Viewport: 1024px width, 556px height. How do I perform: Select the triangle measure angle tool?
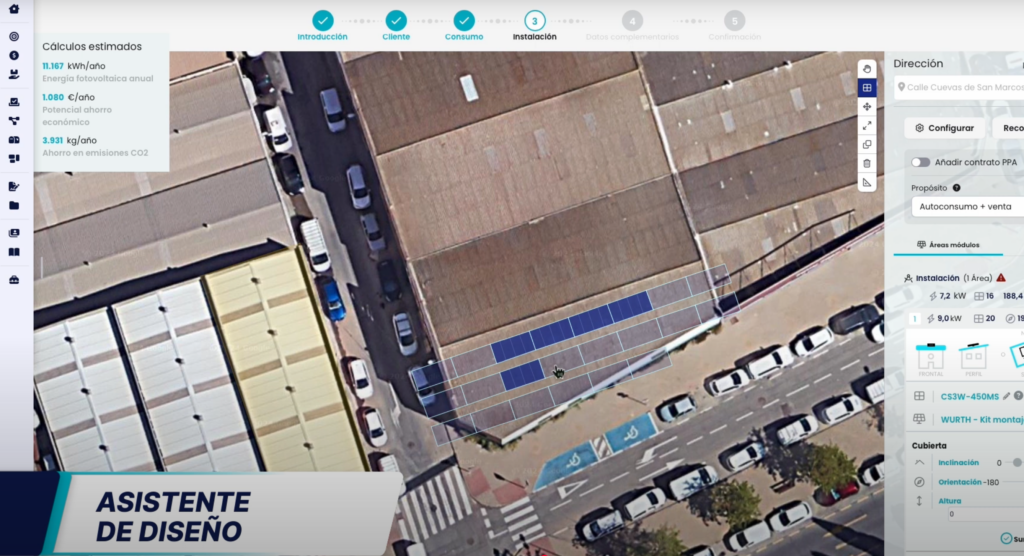tap(867, 182)
